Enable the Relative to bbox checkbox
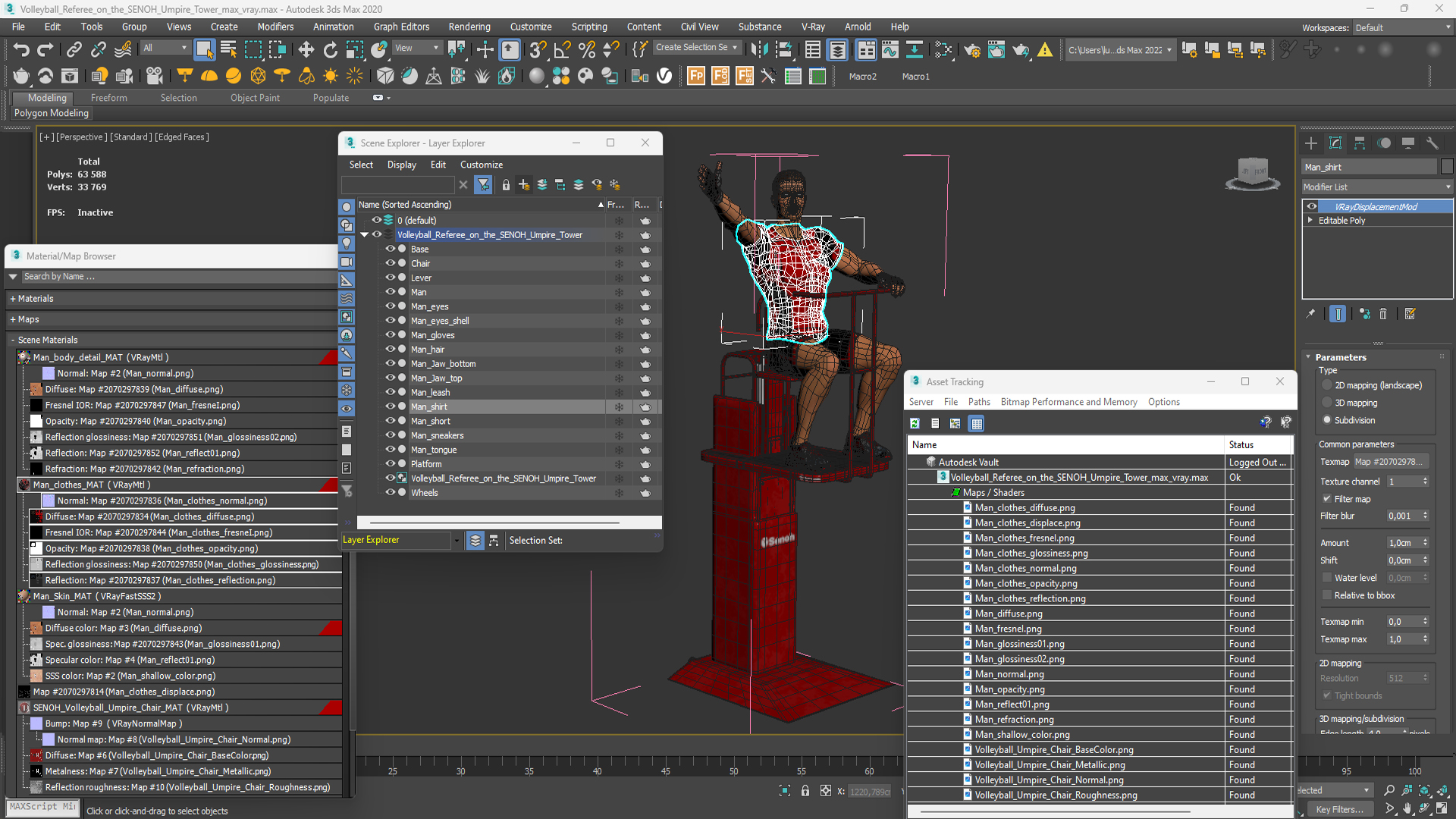This screenshot has width=1456, height=819. (1327, 595)
